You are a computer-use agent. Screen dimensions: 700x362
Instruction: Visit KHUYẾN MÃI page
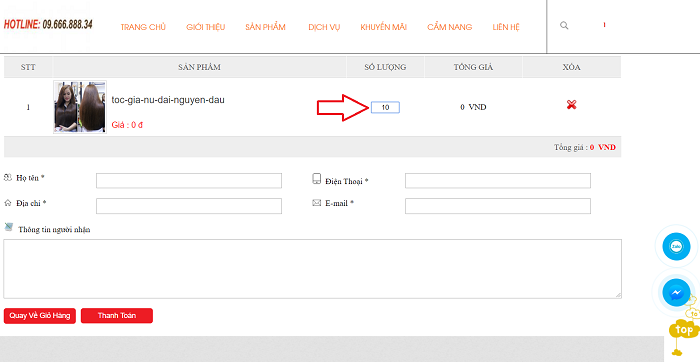383,27
